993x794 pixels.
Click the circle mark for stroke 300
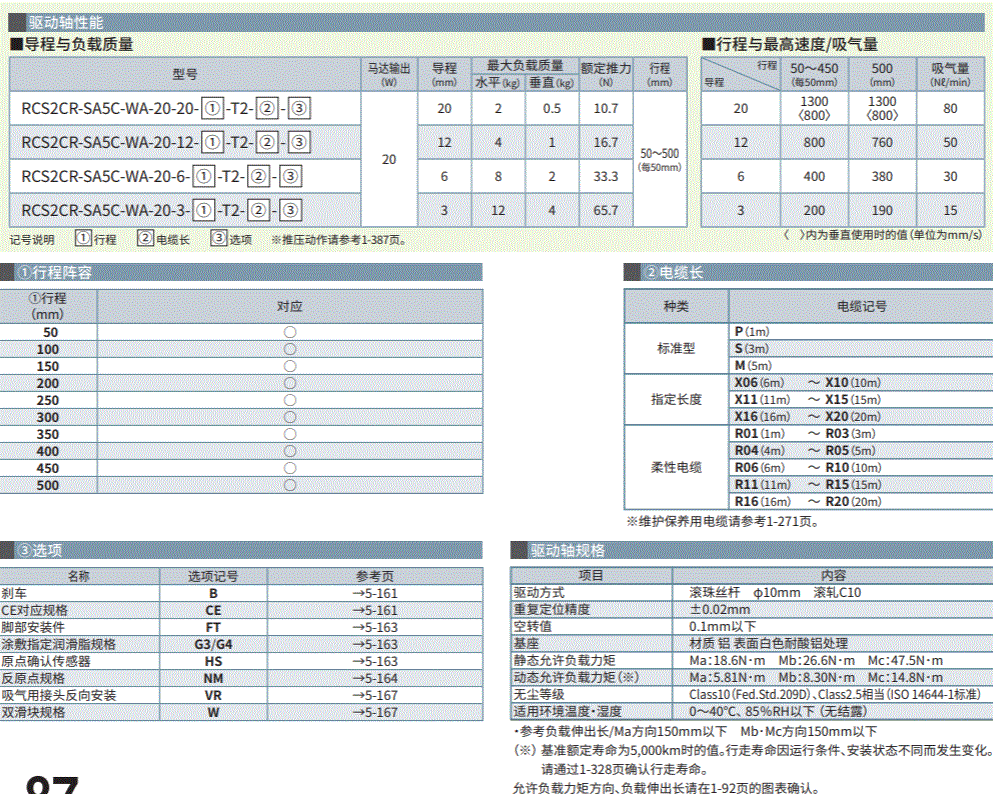click(x=290, y=417)
